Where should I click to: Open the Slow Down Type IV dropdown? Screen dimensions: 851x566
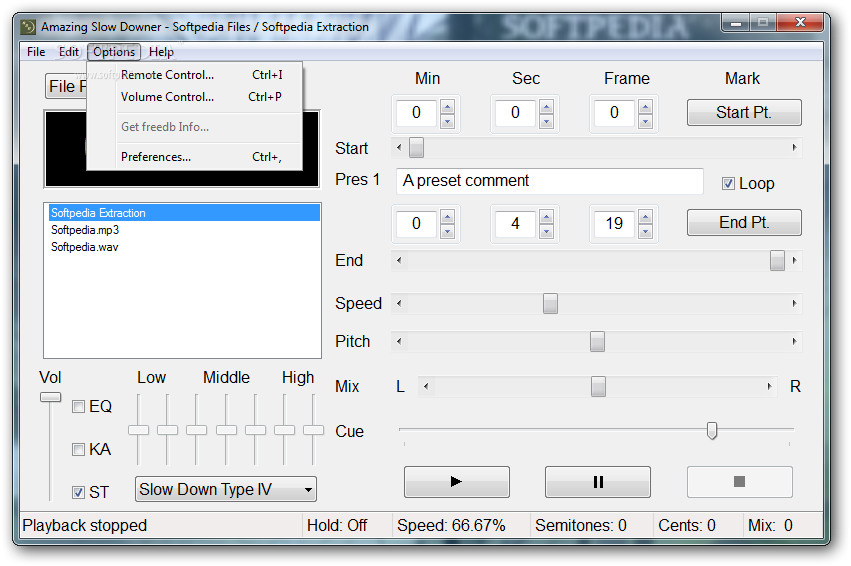226,489
